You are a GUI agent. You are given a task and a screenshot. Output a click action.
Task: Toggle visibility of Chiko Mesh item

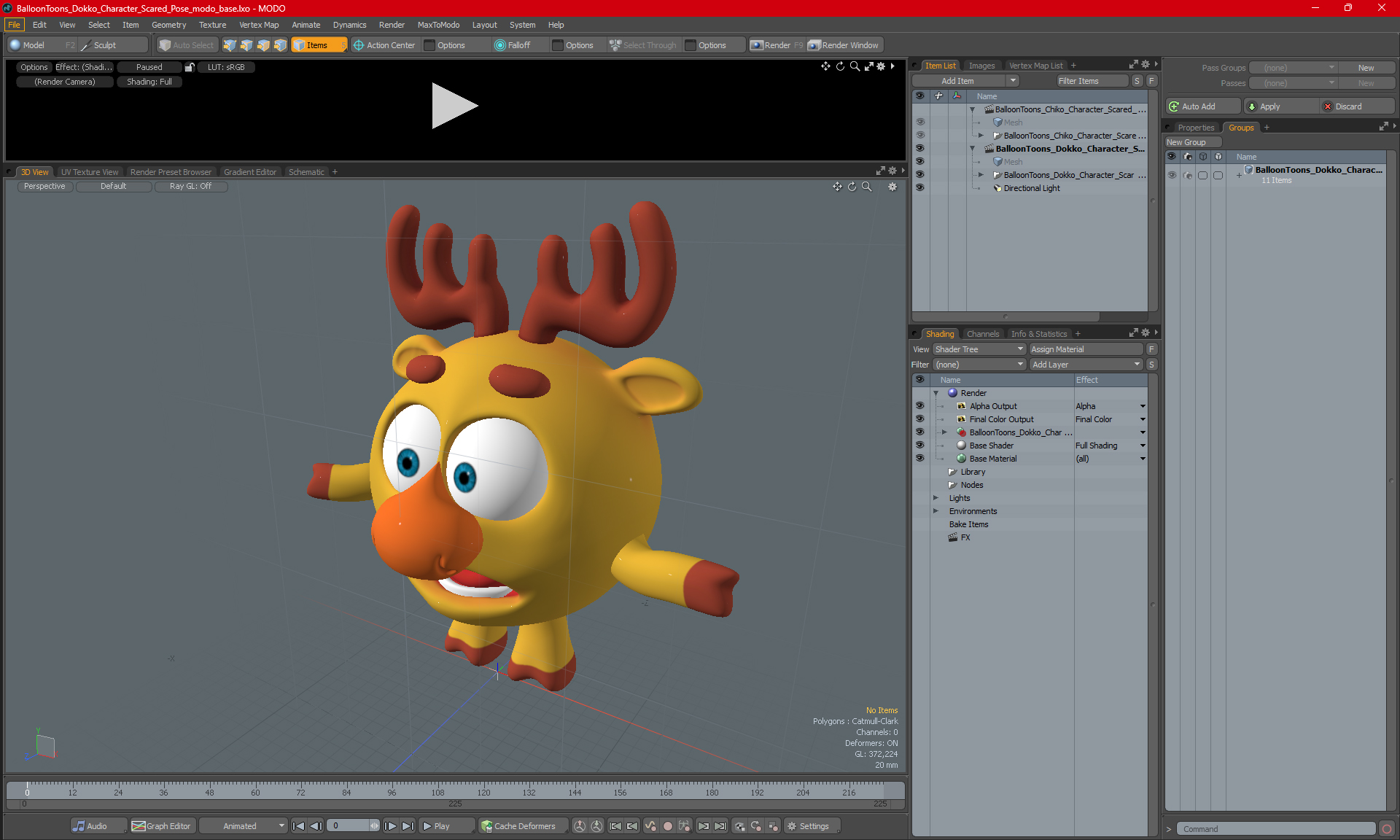(x=920, y=122)
